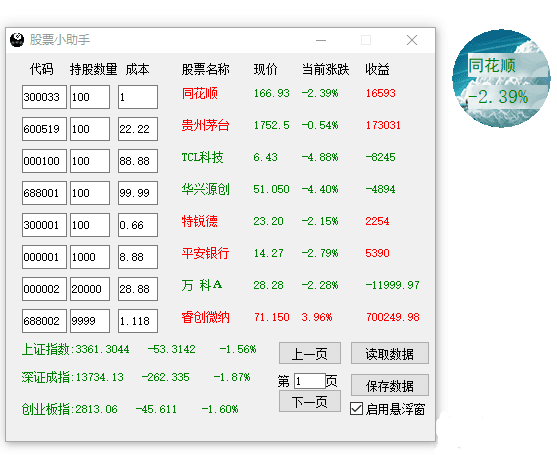Click the 读取数据 button
Viewport: 557px width, 464px height.
(390, 353)
